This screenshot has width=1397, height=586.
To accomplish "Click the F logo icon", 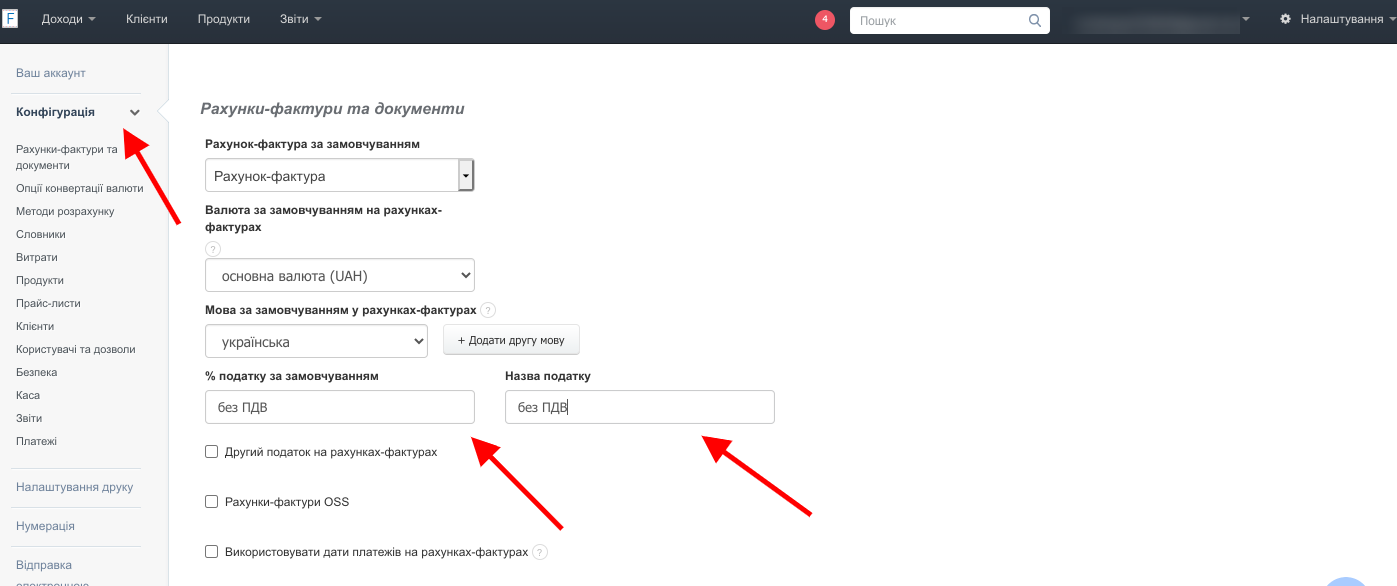I will [x=9, y=19].
